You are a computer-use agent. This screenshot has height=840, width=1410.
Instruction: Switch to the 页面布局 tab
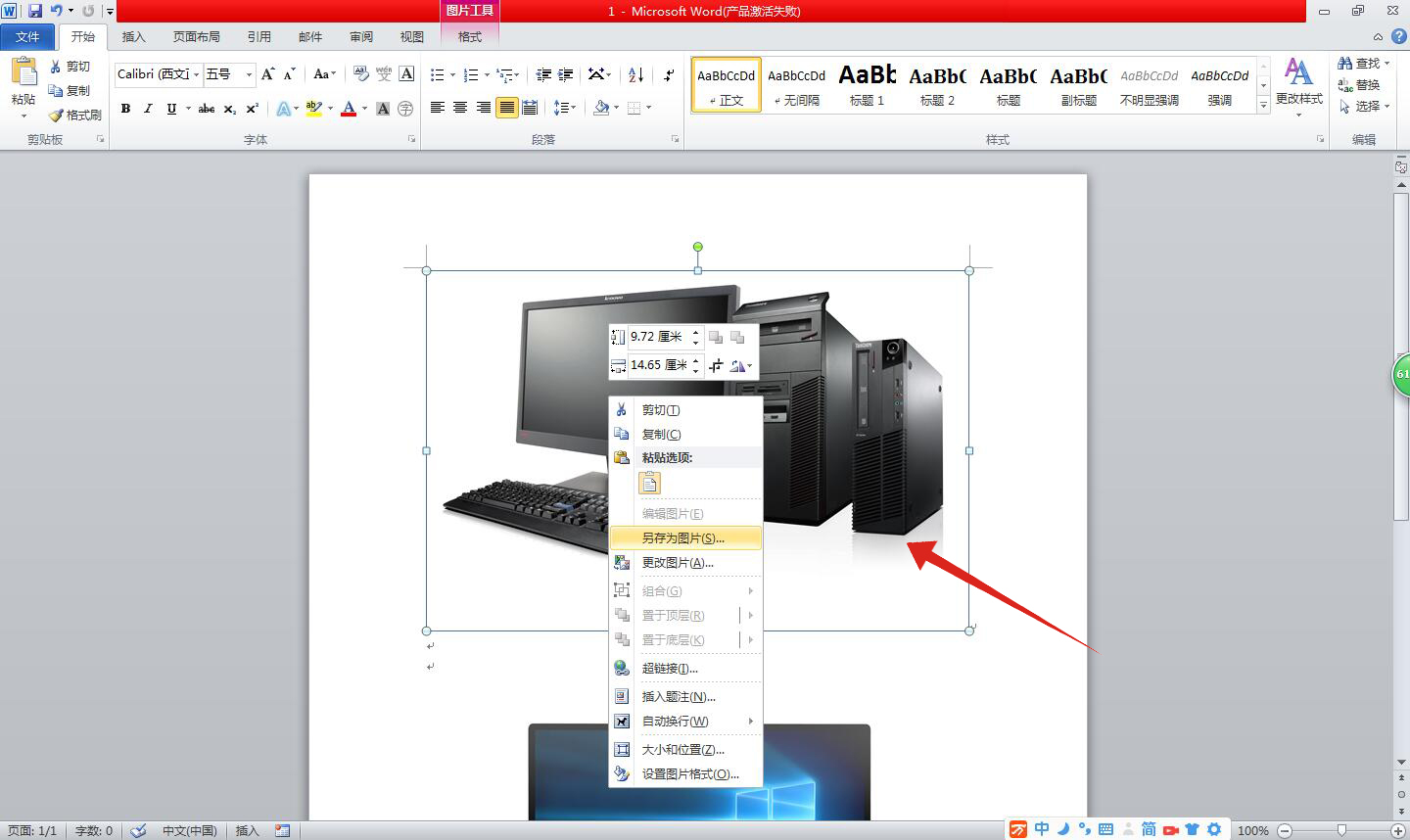pyautogui.click(x=197, y=37)
